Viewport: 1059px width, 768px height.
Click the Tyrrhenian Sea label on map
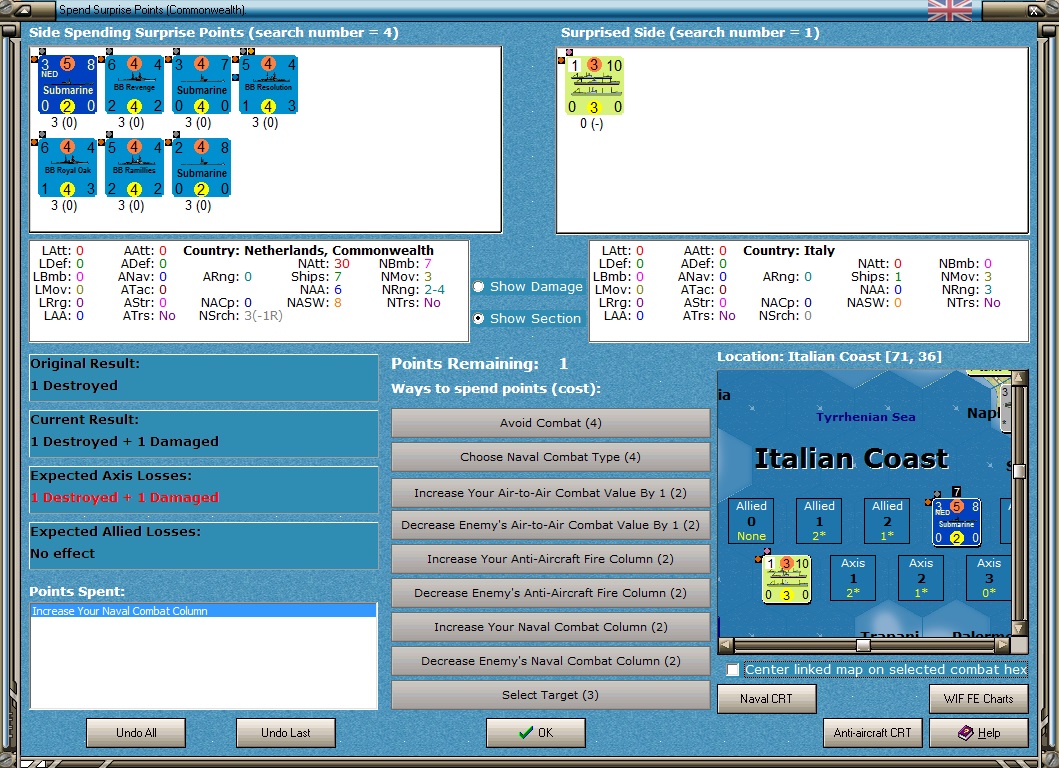click(x=866, y=417)
